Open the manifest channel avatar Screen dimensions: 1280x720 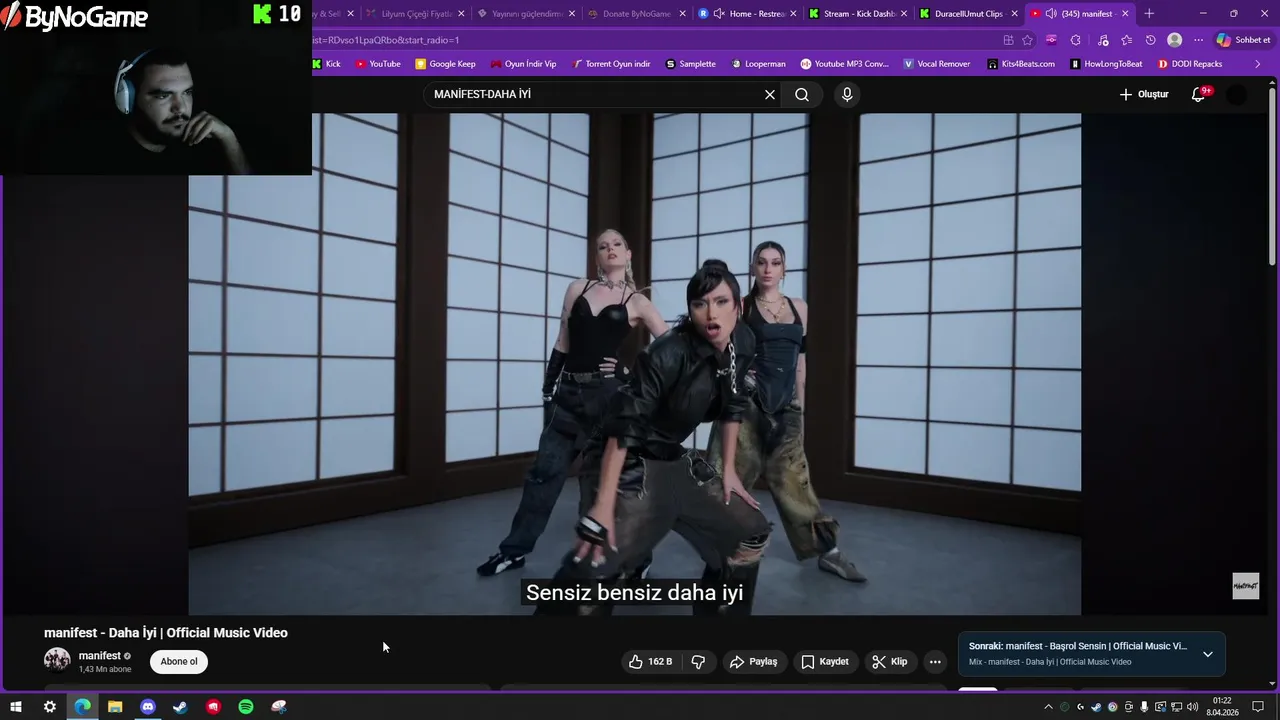[57, 660]
